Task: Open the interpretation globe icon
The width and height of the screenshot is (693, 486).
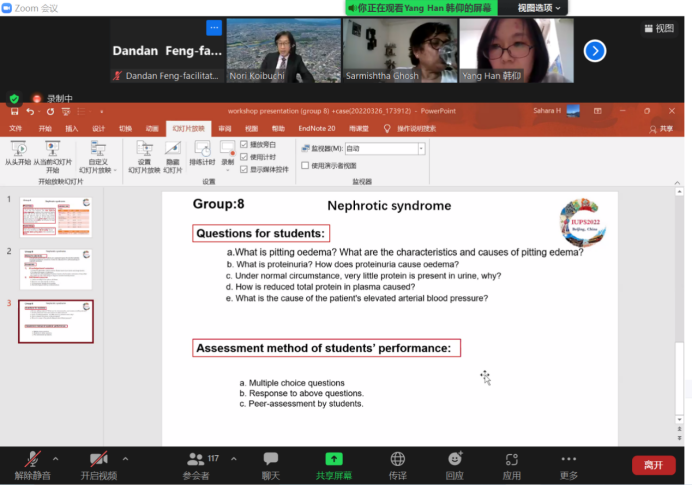Action: point(398,460)
